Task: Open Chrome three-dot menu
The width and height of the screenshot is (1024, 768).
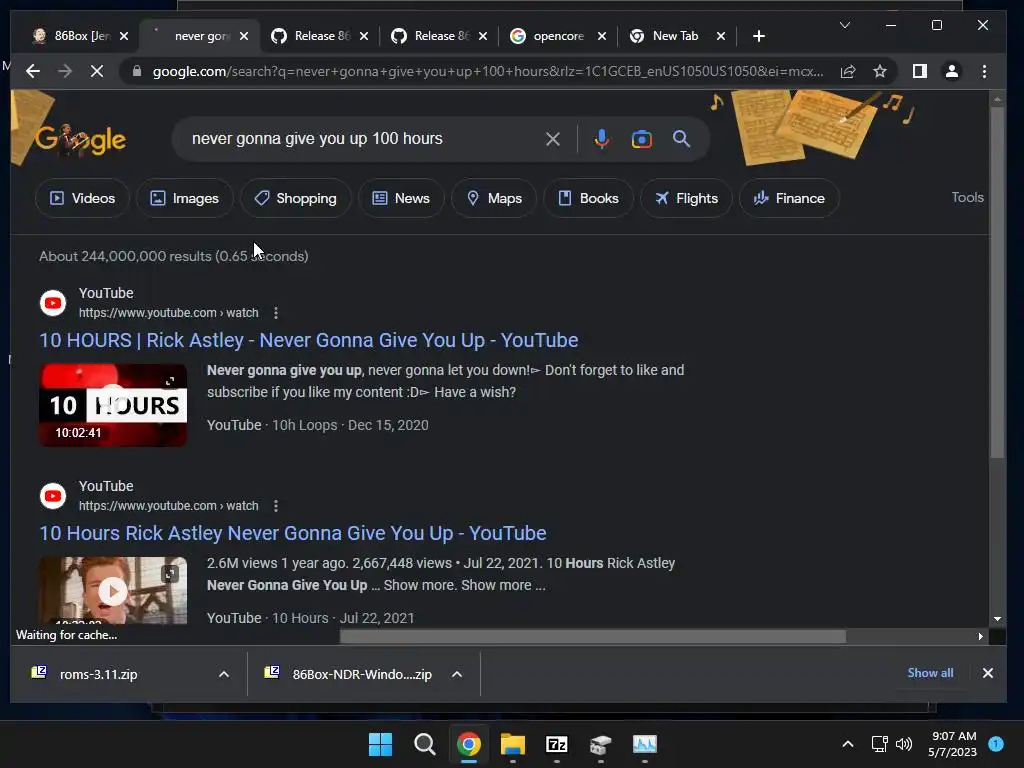Action: click(984, 71)
